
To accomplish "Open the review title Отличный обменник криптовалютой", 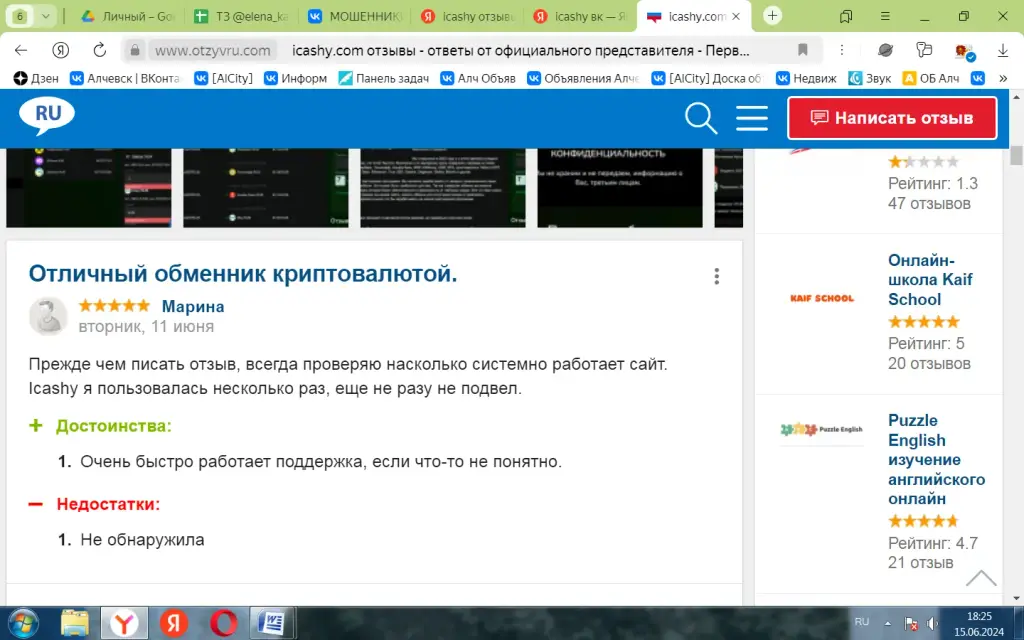I will pyautogui.click(x=243, y=274).
